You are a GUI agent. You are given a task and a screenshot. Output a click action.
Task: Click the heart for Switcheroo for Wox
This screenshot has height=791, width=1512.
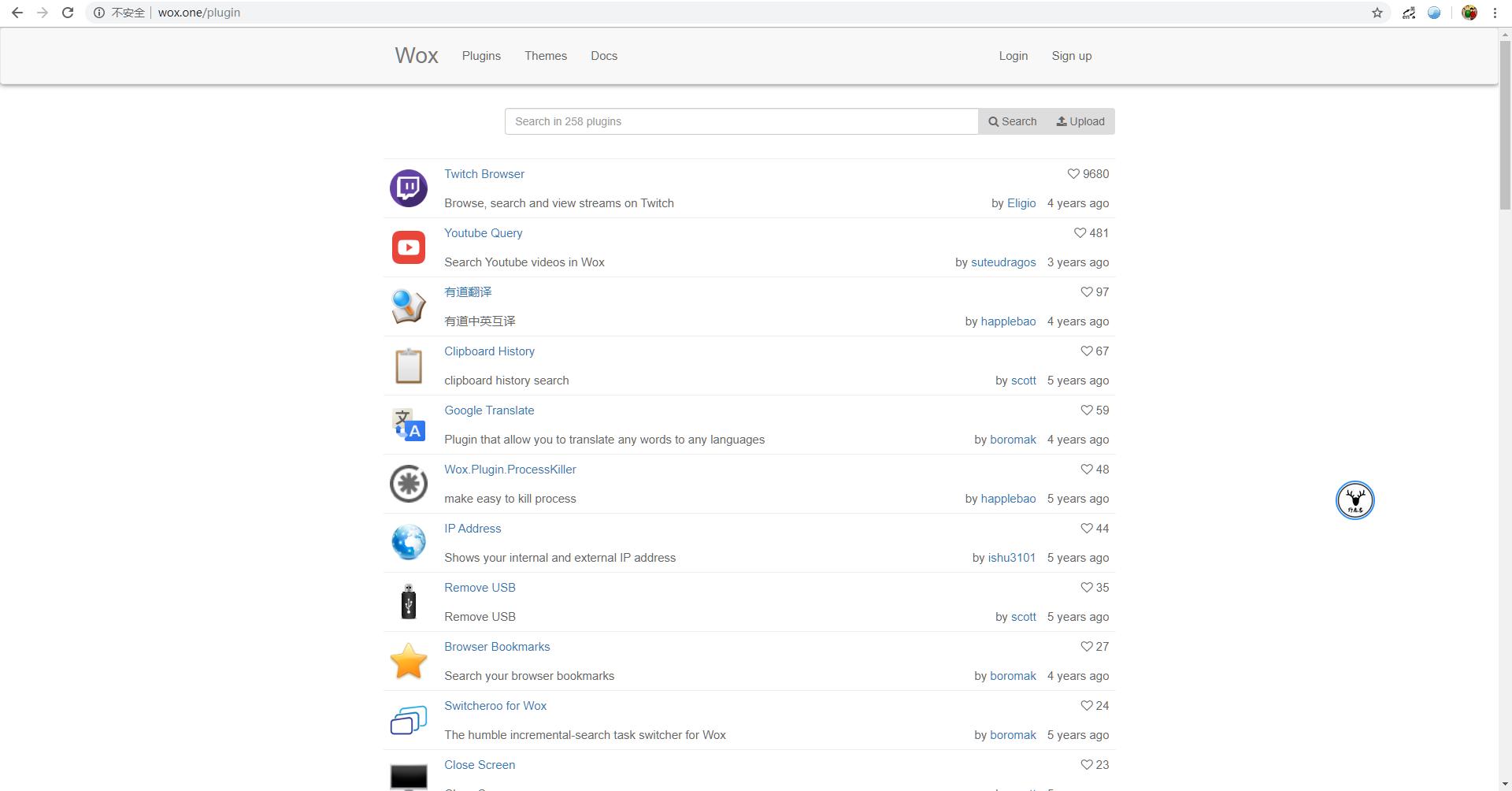[1087, 706]
